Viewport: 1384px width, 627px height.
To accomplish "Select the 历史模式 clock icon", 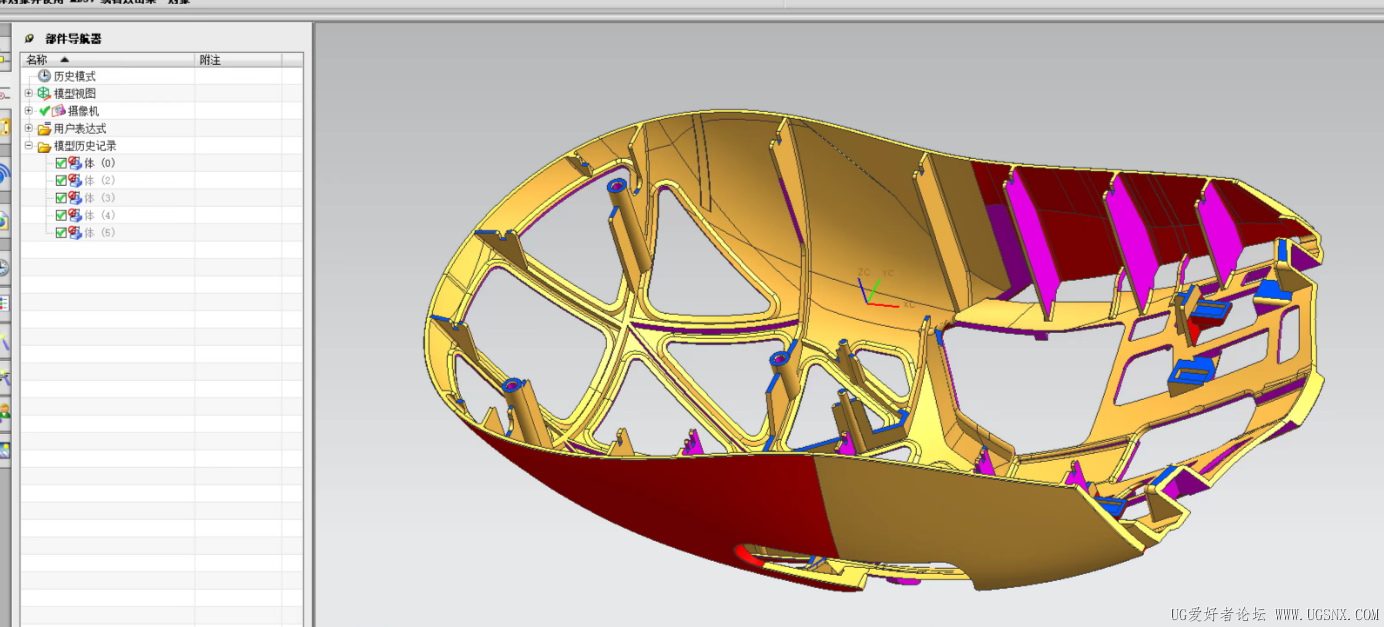I will [x=44, y=76].
